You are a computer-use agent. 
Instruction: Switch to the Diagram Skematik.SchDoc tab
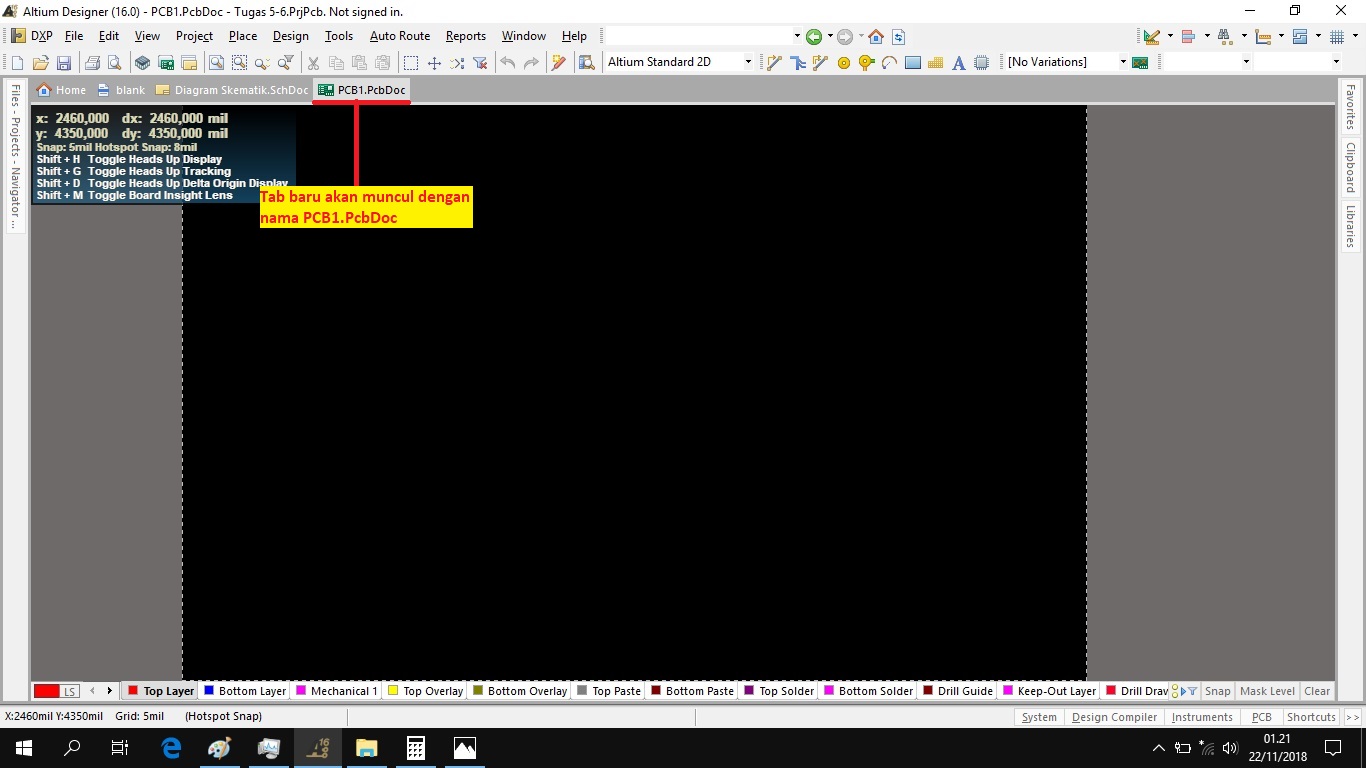point(231,90)
